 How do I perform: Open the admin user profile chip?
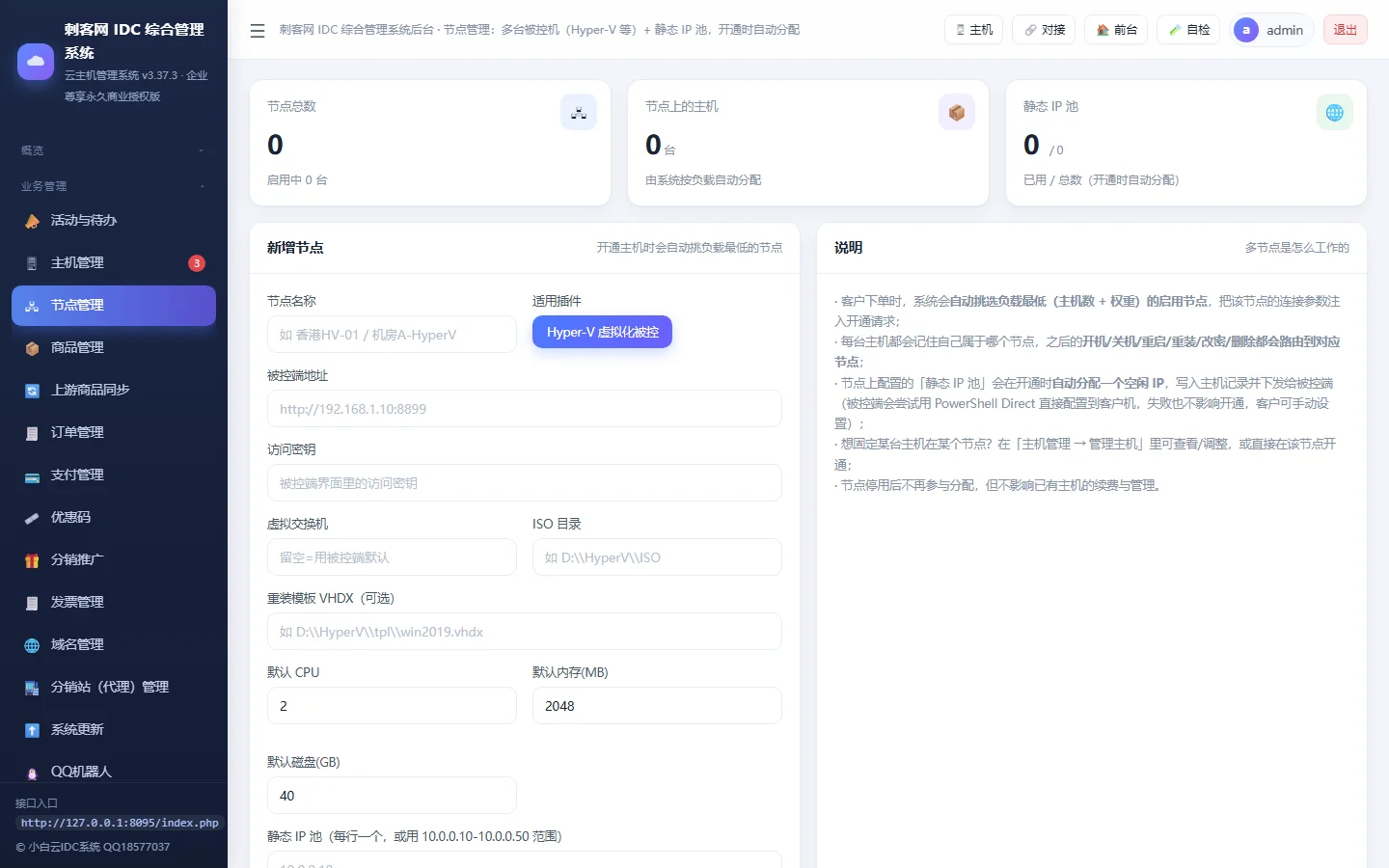click(1271, 30)
